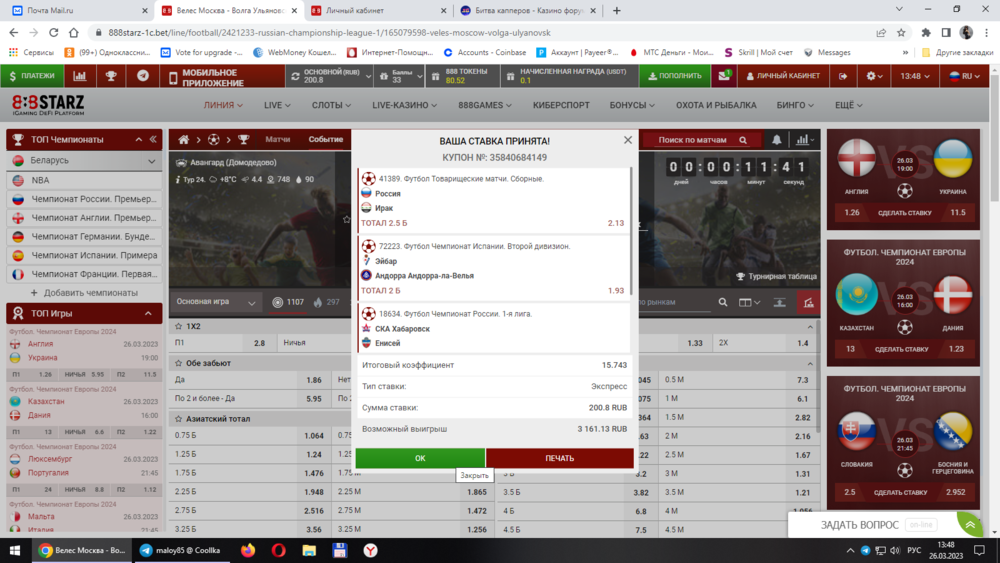Open the messages envelope icon
This screenshot has height=563, width=1000.
click(x=723, y=76)
